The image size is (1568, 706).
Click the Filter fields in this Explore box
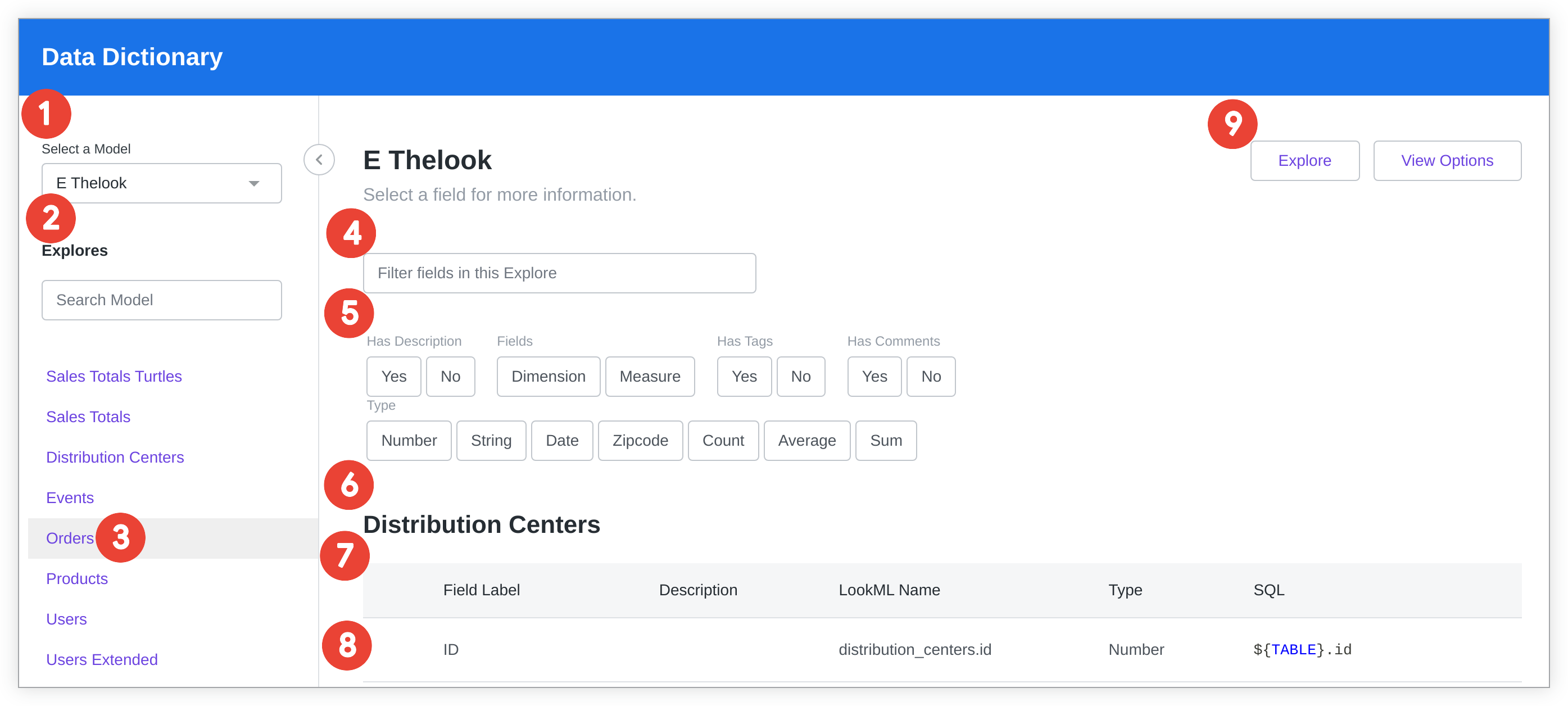(x=559, y=273)
